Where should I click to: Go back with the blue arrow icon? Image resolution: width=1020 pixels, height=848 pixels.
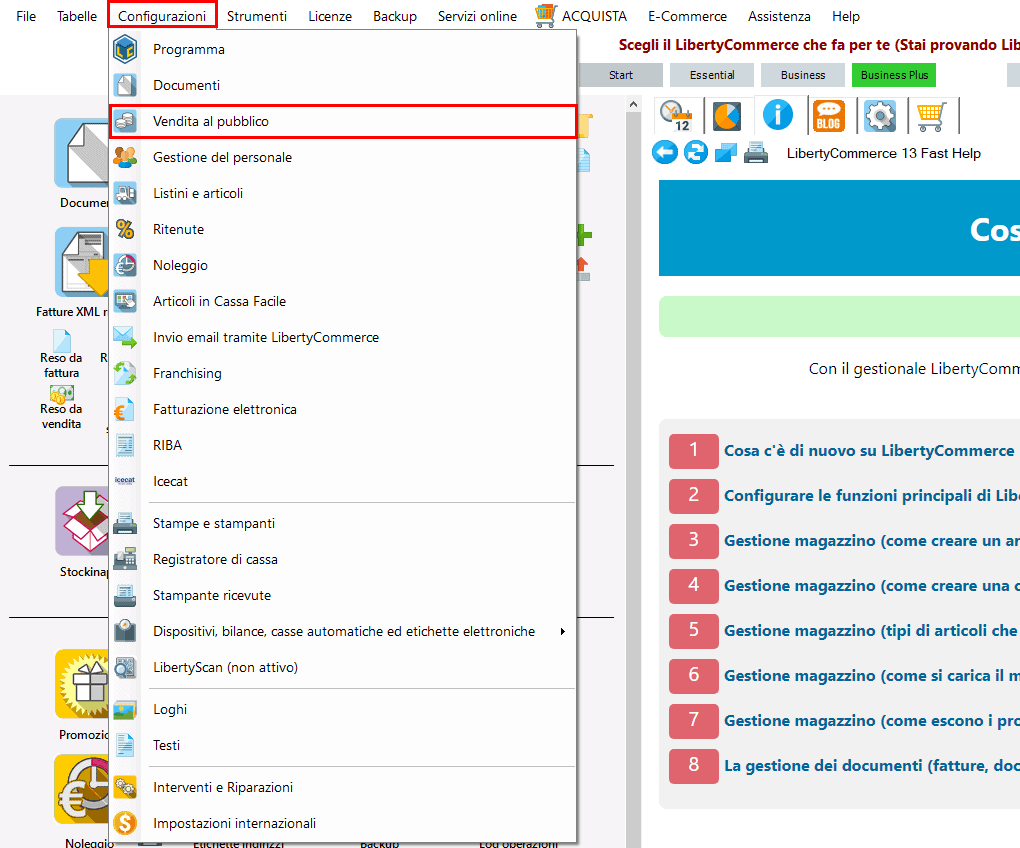click(x=665, y=153)
